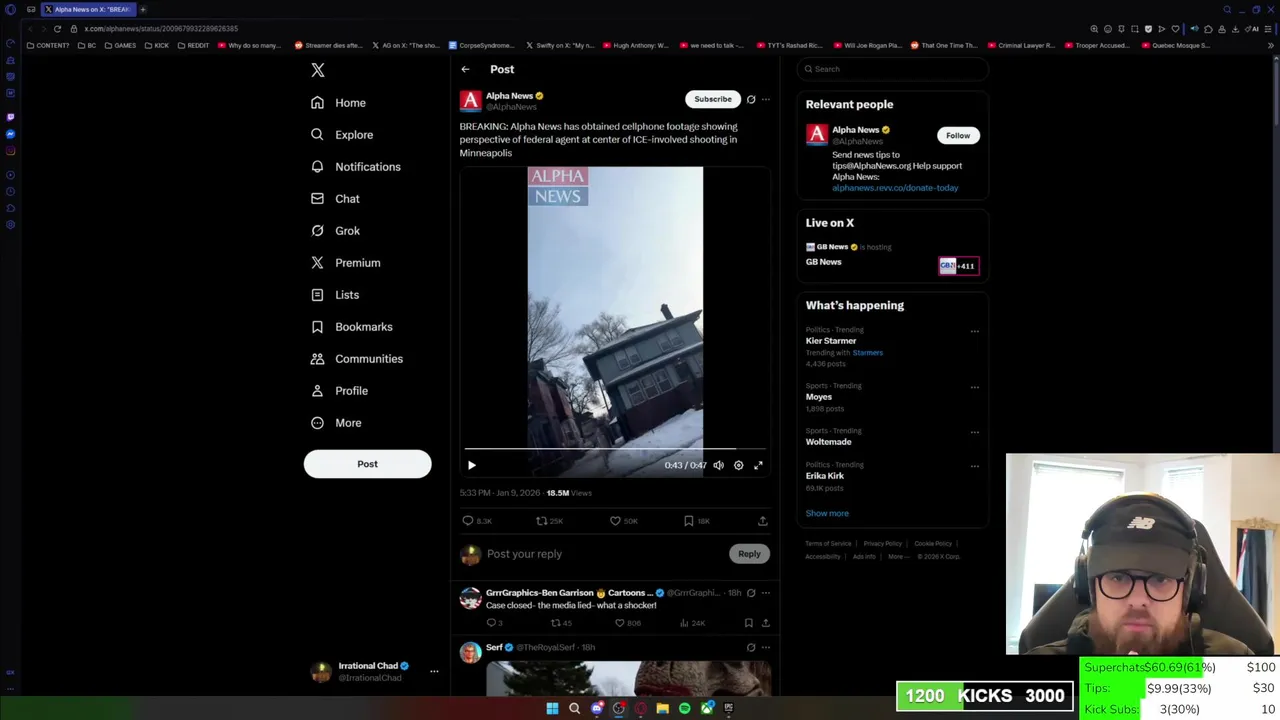Open Serf profile avatar
This screenshot has width=1280, height=720.
coord(470,653)
